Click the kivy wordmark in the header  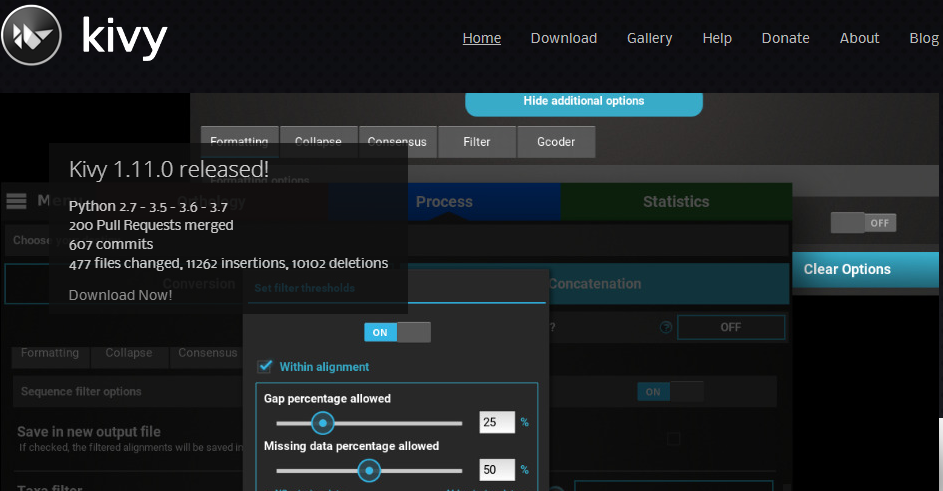tap(124, 37)
